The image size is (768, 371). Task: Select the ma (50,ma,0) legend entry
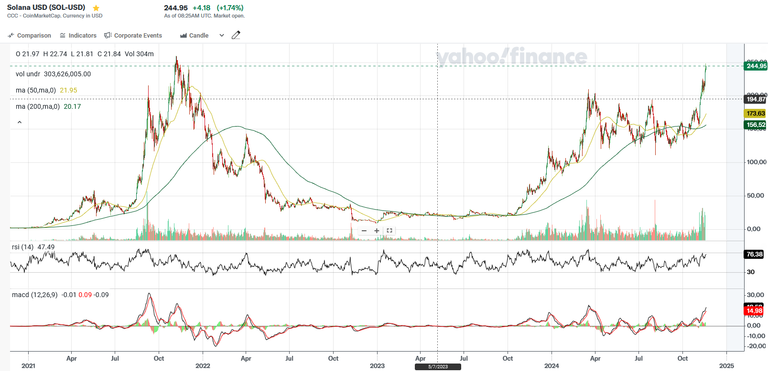pyautogui.click(x=47, y=90)
